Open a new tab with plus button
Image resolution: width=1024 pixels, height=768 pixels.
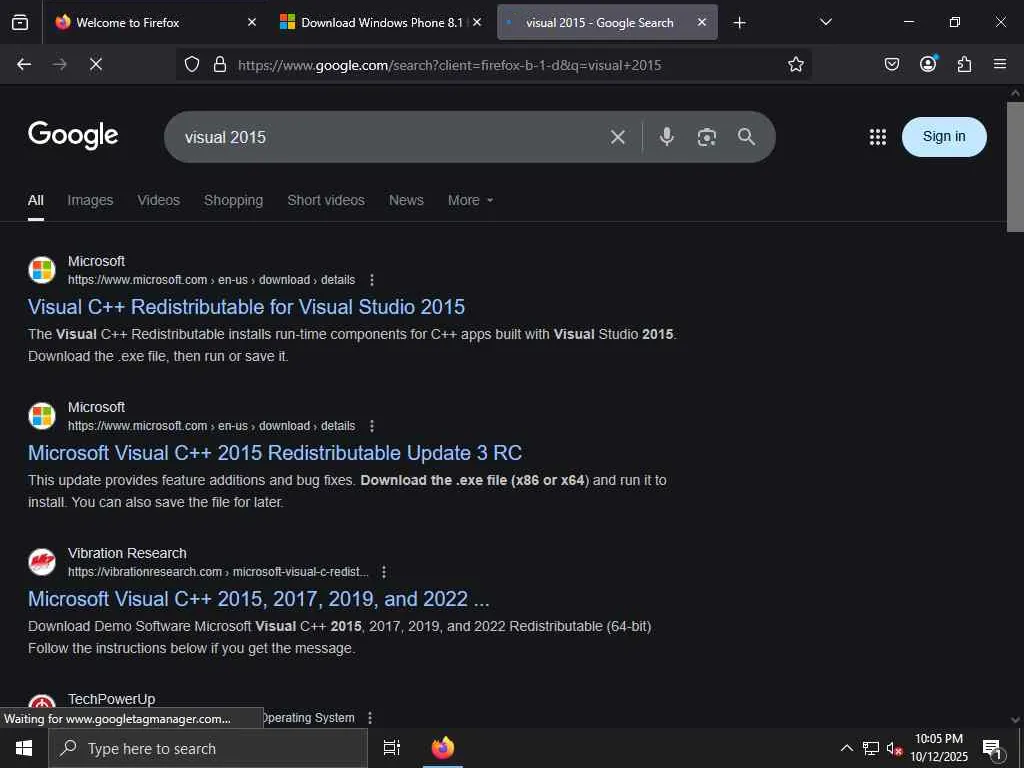tap(739, 23)
